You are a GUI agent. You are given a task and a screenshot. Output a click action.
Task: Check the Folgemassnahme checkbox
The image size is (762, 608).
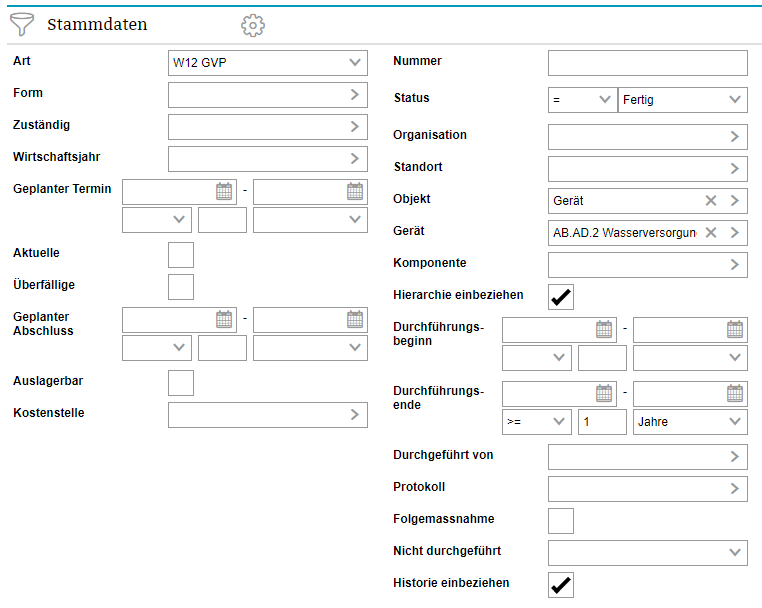[561, 521]
